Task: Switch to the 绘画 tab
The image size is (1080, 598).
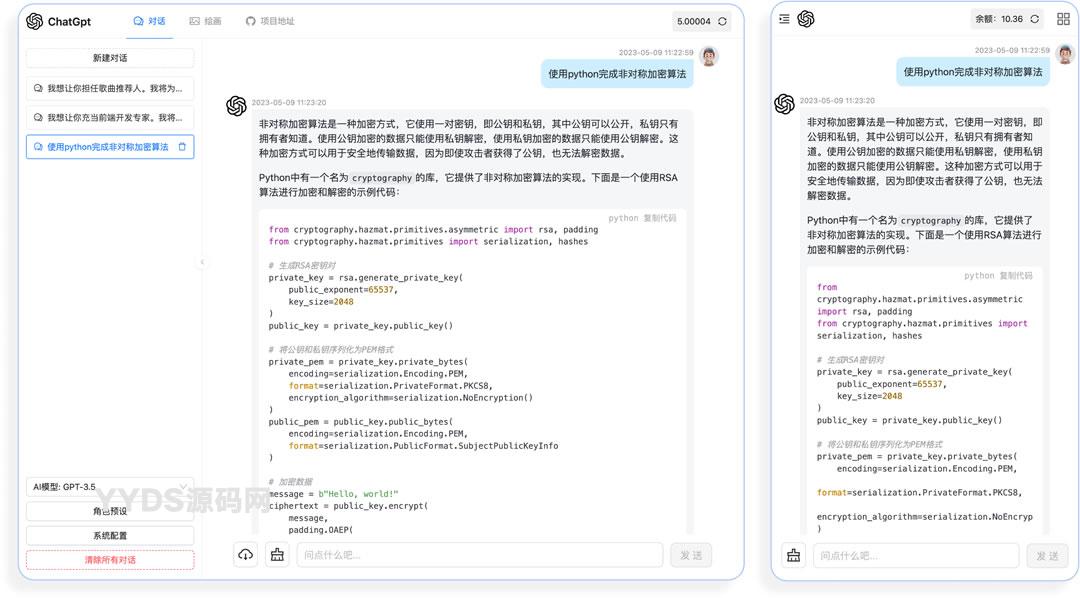Action: coord(205,21)
